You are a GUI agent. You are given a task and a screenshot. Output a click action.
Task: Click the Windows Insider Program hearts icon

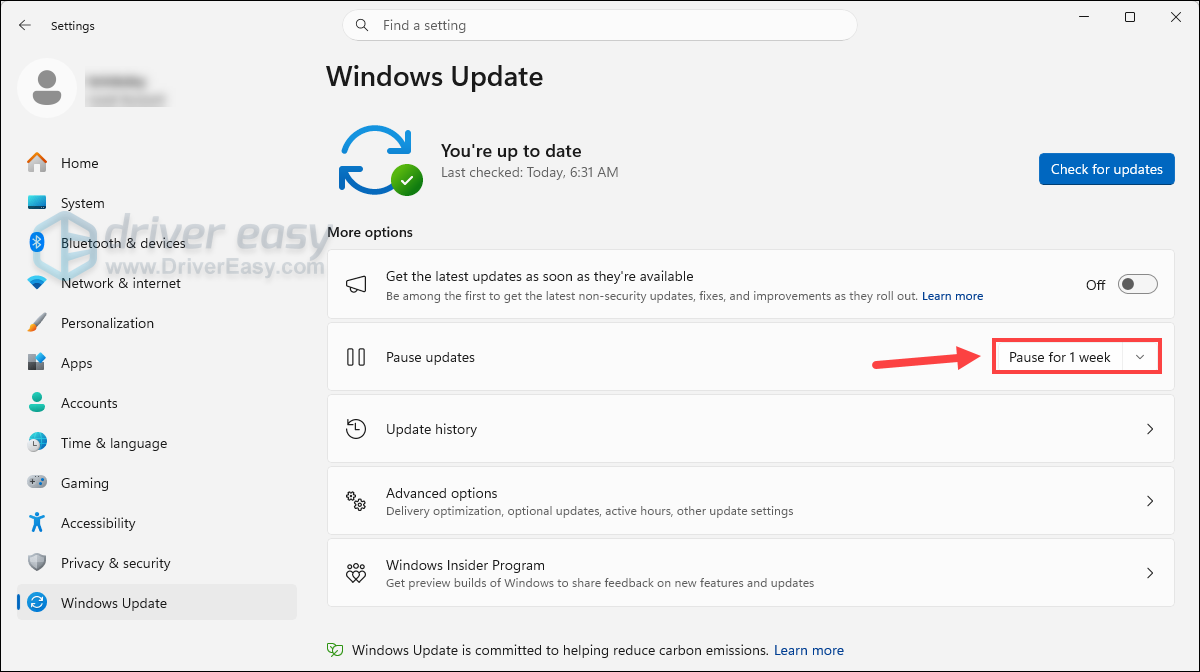coord(356,573)
